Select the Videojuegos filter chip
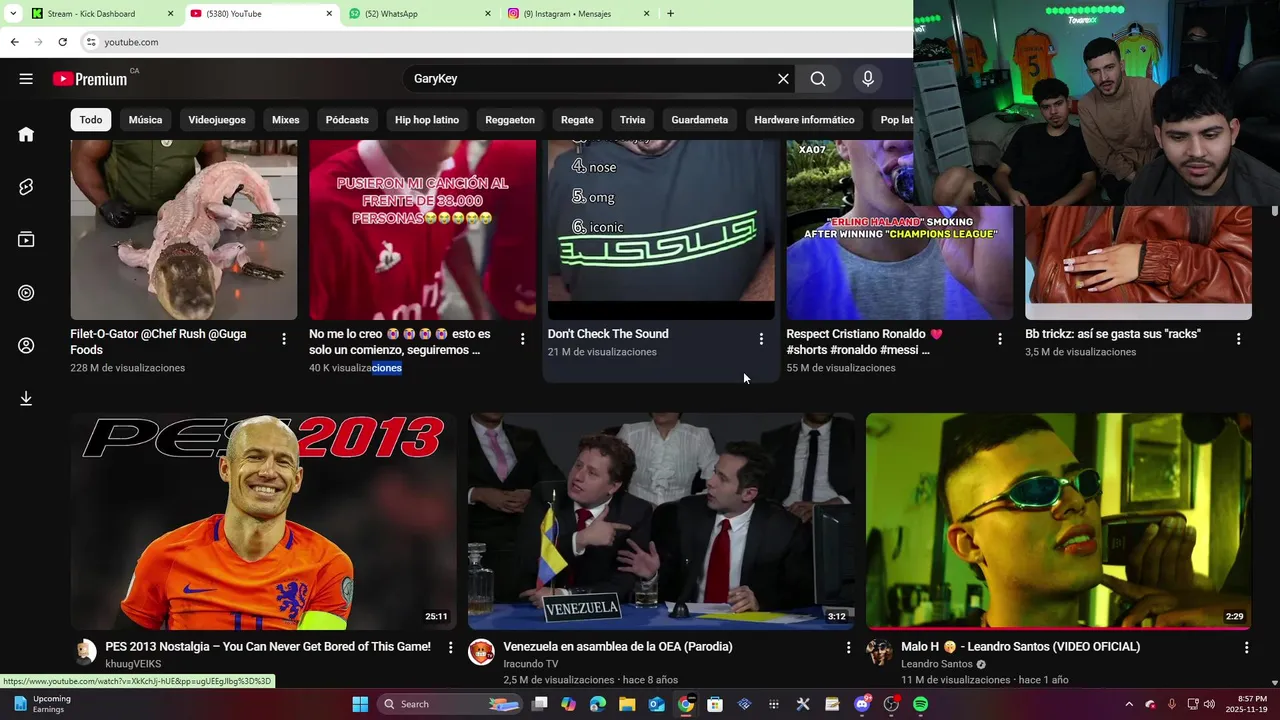Image resolution: width=1280 pixels, height=720 pixels. click(x=217, y=120)
